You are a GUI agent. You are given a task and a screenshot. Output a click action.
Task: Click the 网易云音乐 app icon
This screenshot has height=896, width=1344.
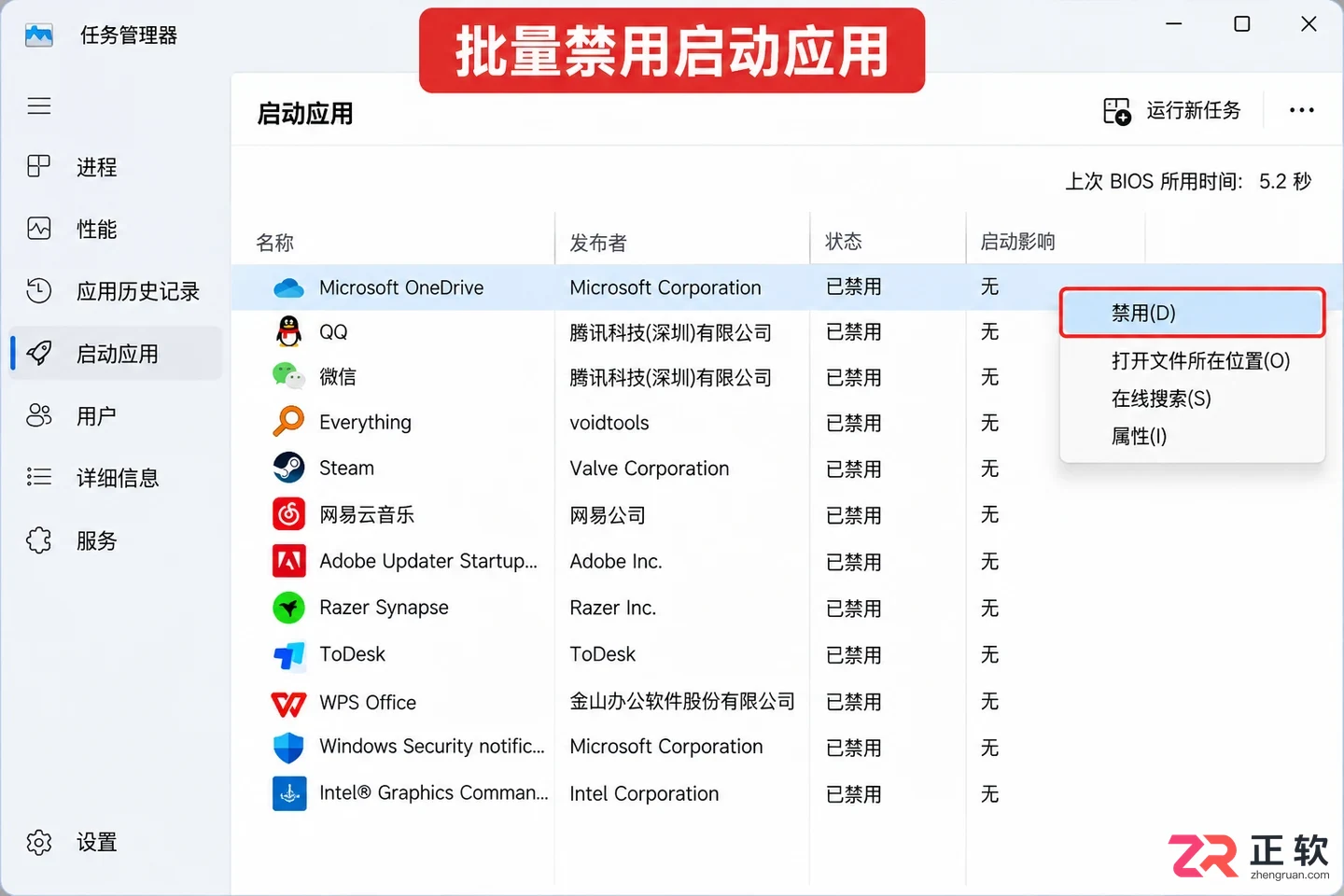[289, 514]
